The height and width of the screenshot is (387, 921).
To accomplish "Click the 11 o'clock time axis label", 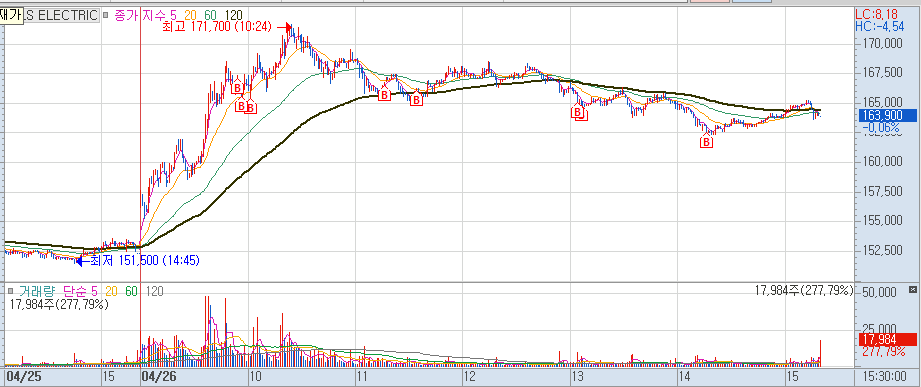I will point(362,376).
